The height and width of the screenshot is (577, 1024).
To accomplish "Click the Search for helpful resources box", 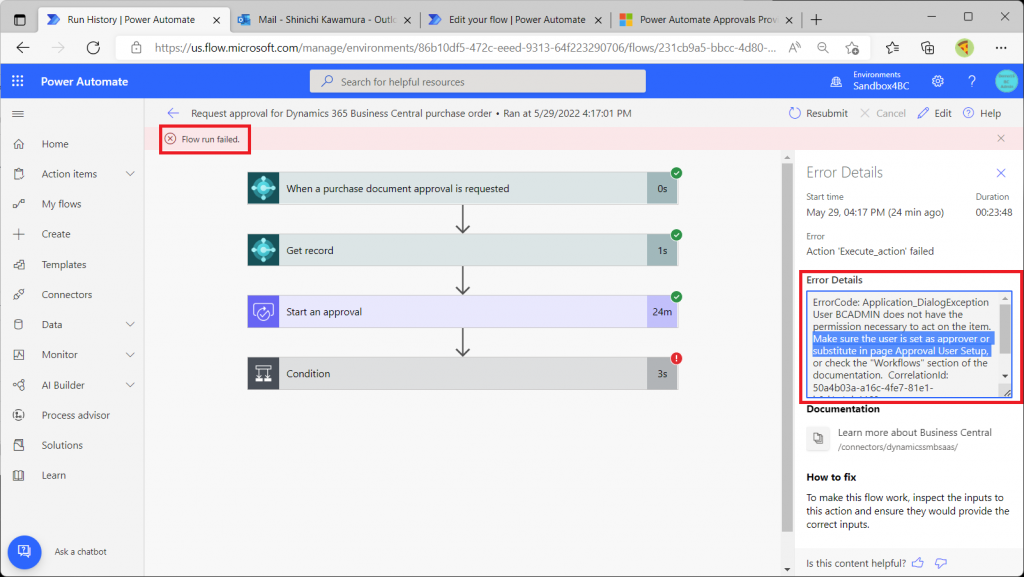I will coord(477,82).
